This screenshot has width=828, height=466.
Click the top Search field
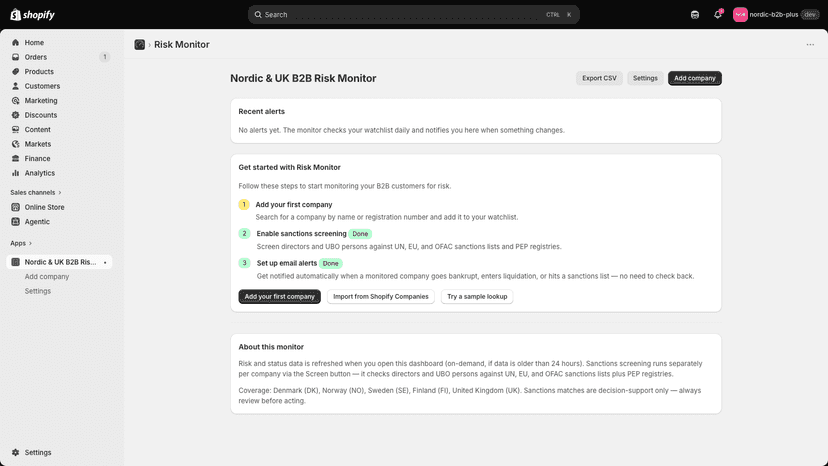413,15
